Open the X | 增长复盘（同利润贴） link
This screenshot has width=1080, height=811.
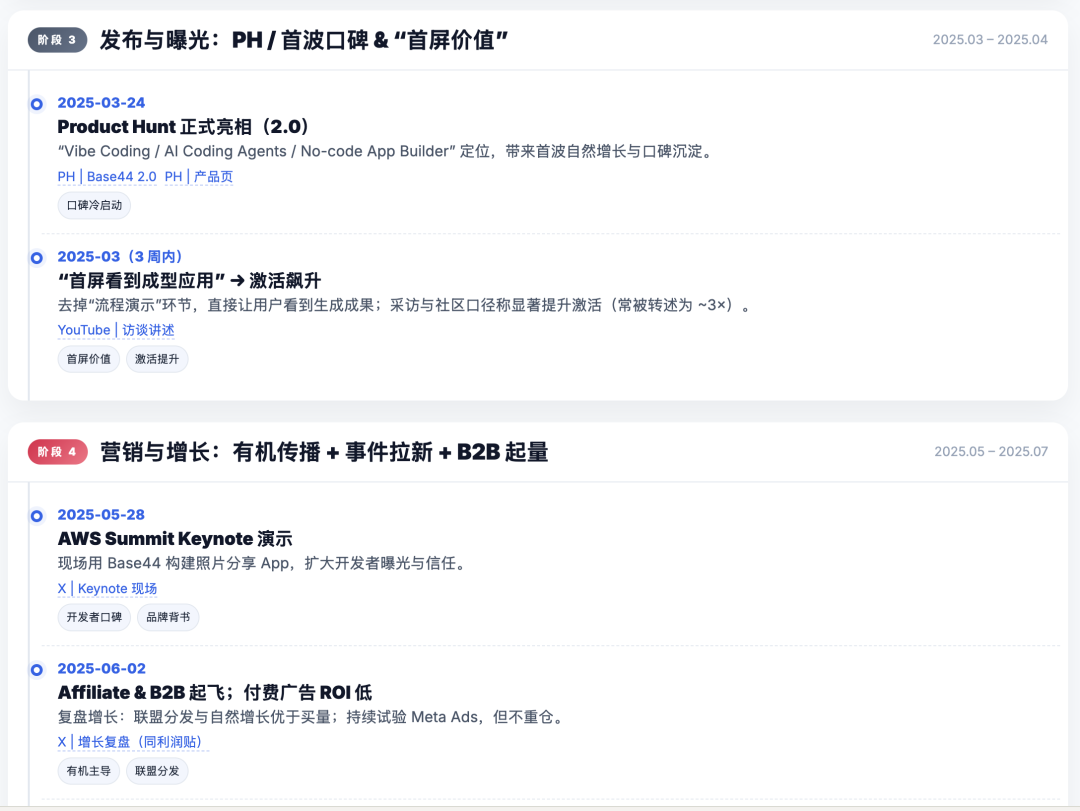(133, 742)
